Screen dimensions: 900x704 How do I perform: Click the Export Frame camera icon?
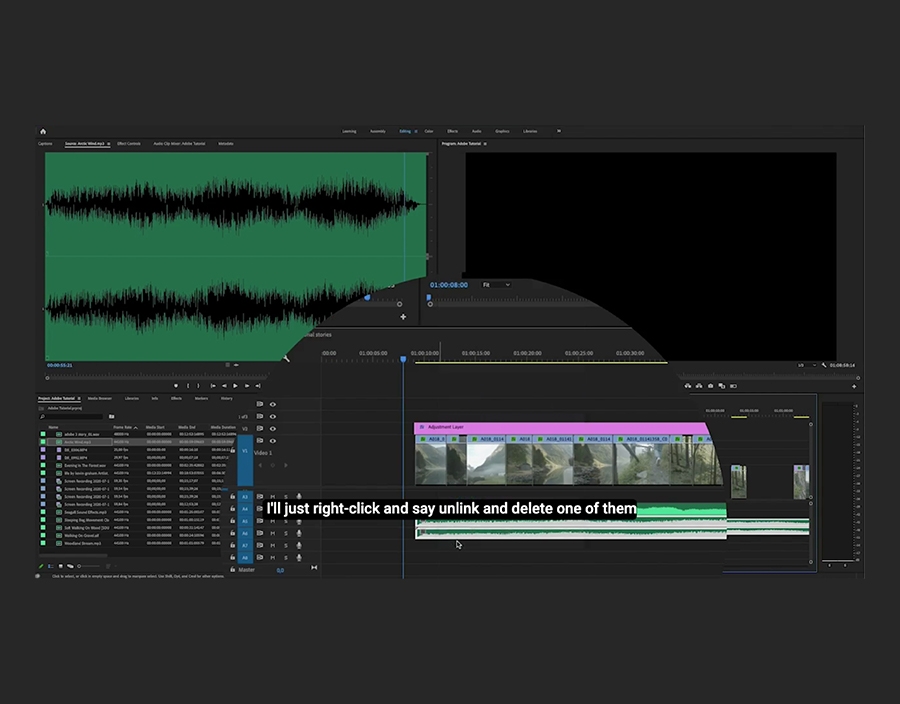coord(711,386)
